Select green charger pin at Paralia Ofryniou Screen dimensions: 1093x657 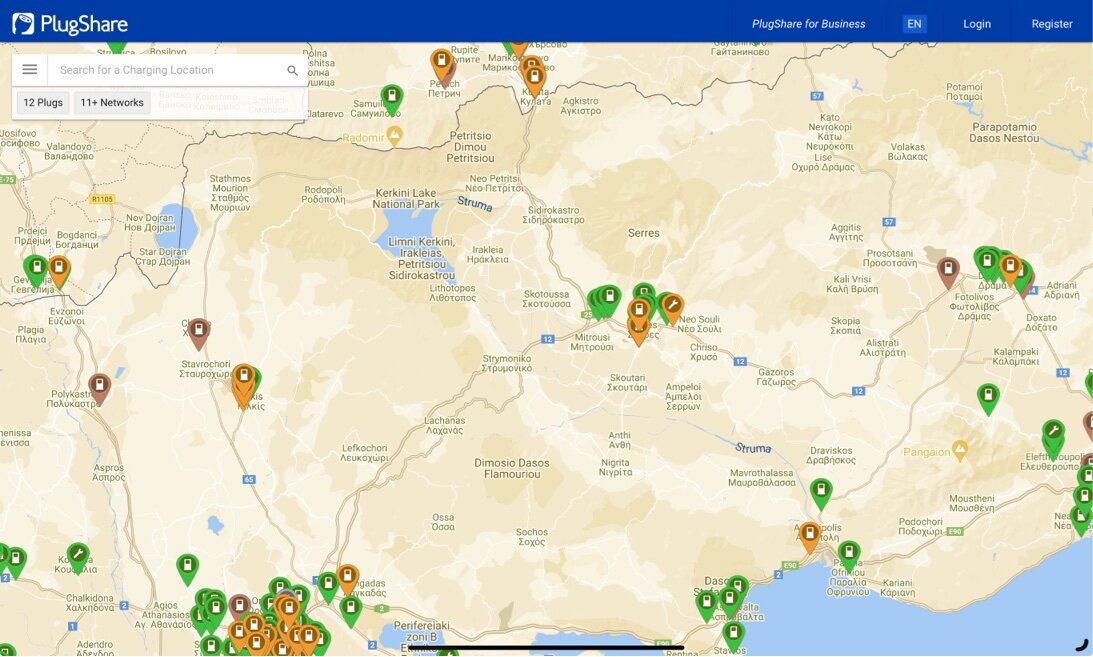click(x=848, y=555)
